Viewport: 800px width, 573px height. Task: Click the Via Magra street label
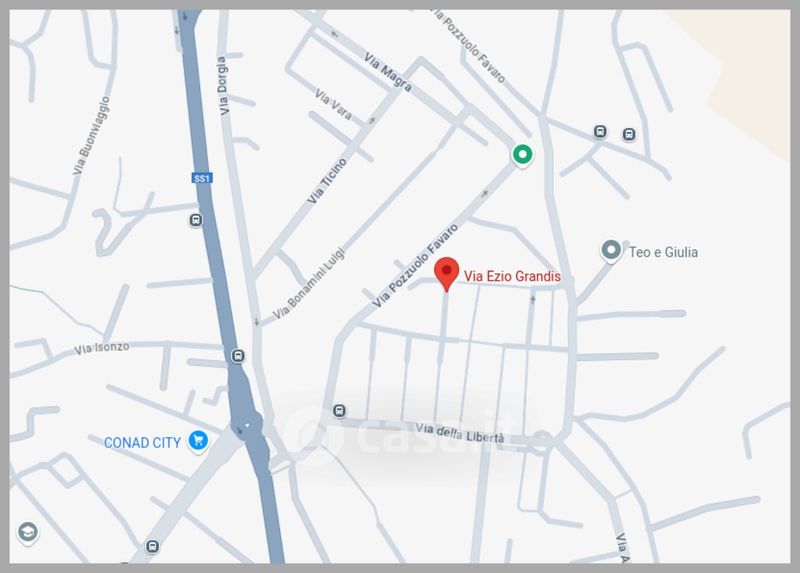click(388, 72)
